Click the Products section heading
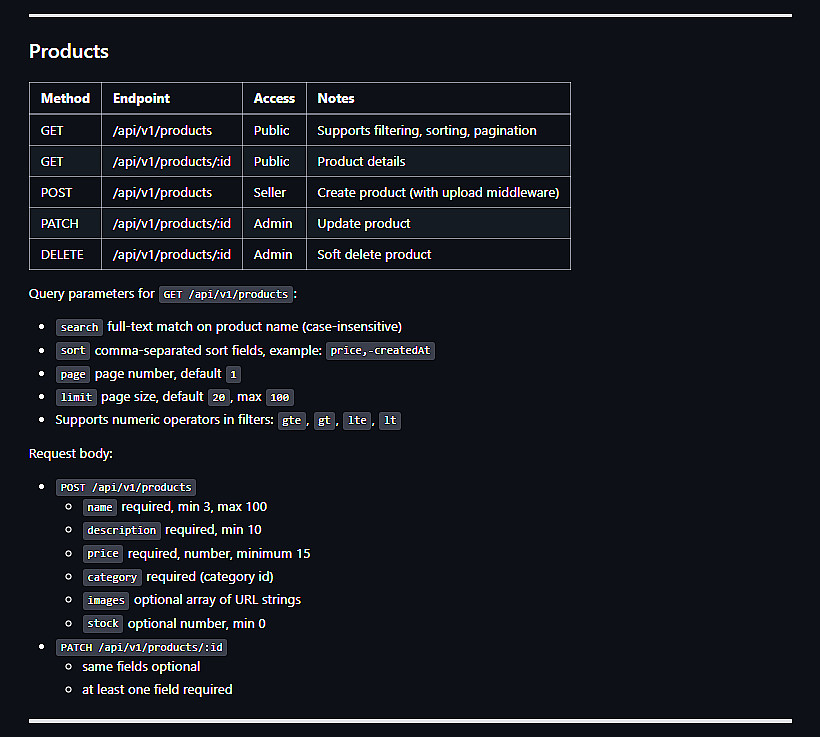 69,52
